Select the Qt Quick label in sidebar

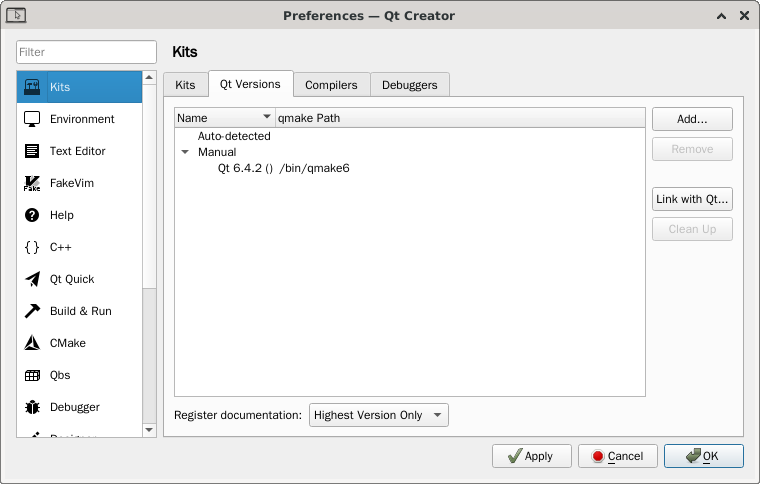click(x=72, y=279)
